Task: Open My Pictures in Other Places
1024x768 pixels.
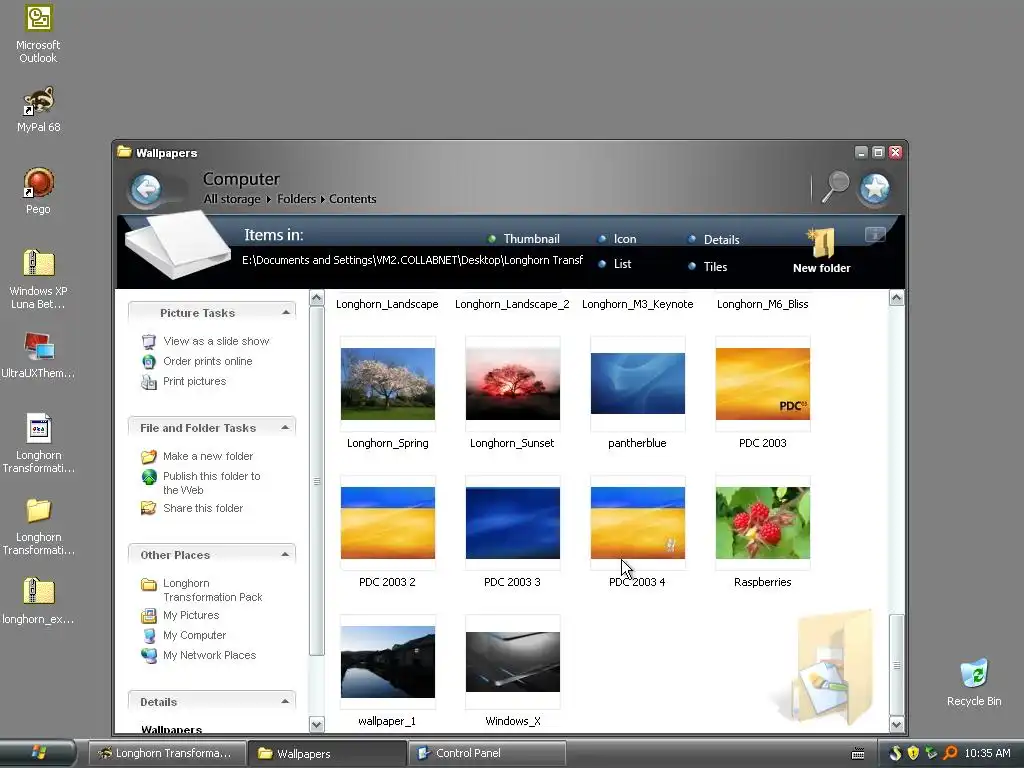Action: (191, 615)
